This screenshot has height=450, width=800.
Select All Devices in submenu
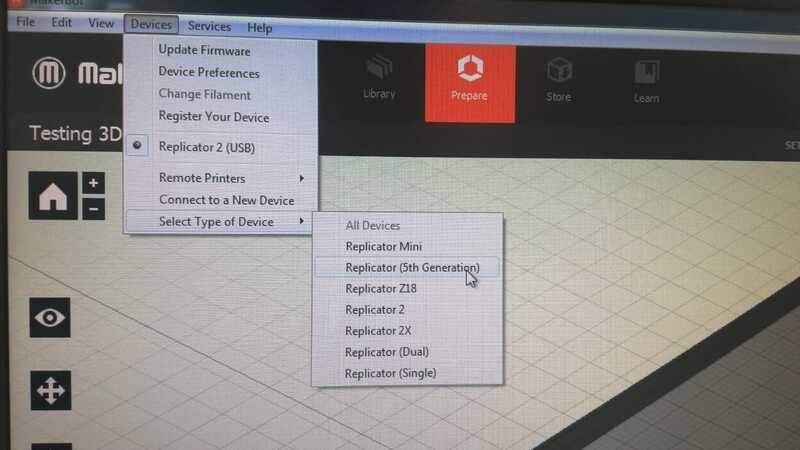407,226
